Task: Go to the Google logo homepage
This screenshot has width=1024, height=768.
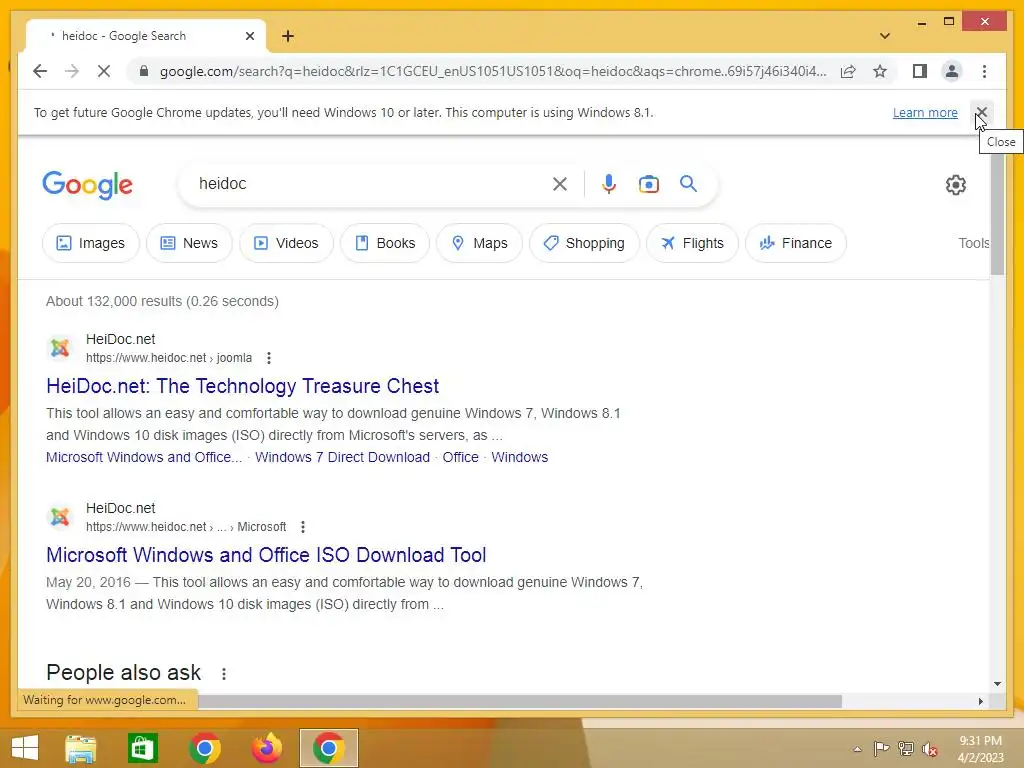Action: coord(88,185)
